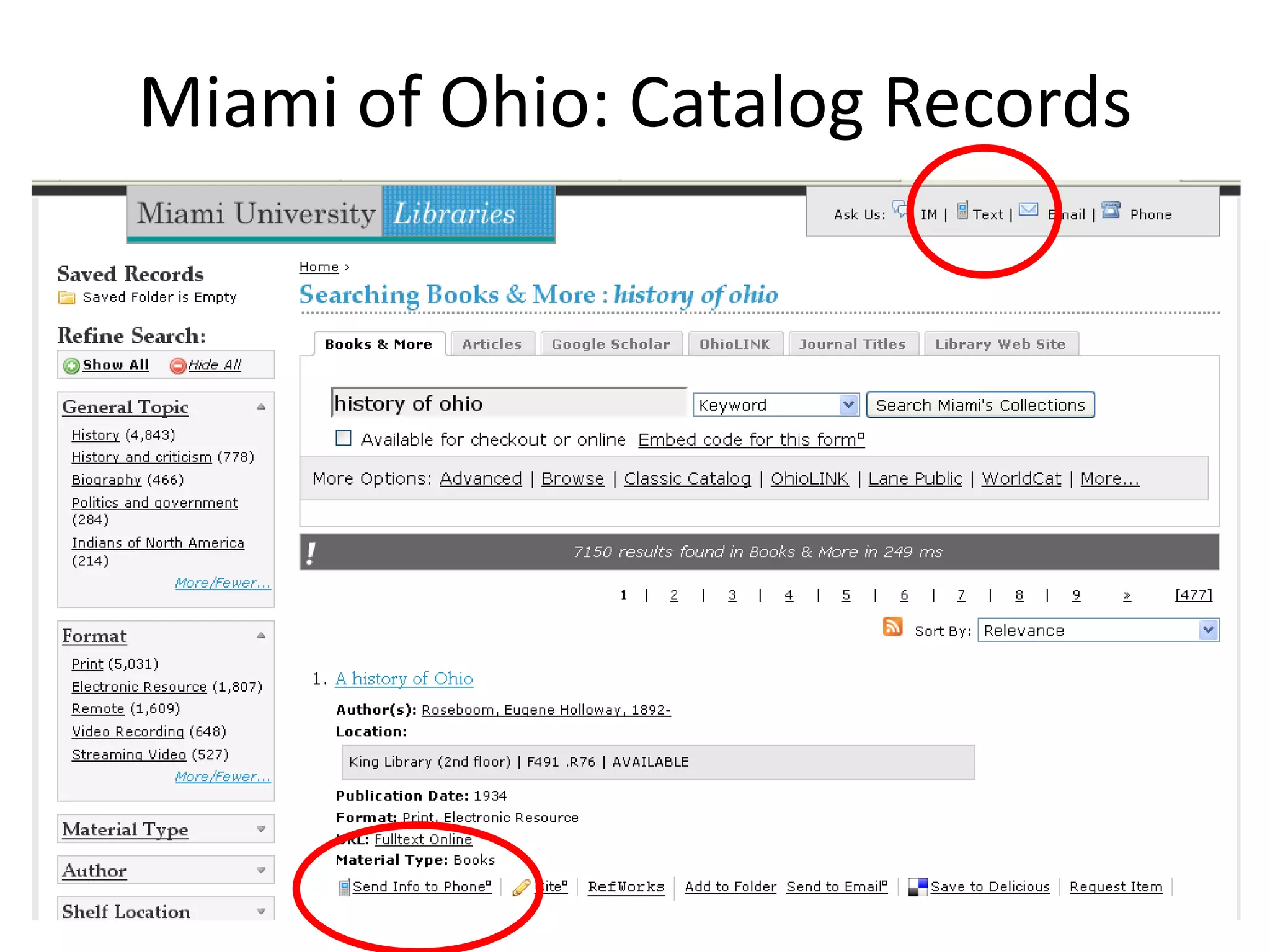
Task: Click the RefWorks link
Action: (626, 887)
